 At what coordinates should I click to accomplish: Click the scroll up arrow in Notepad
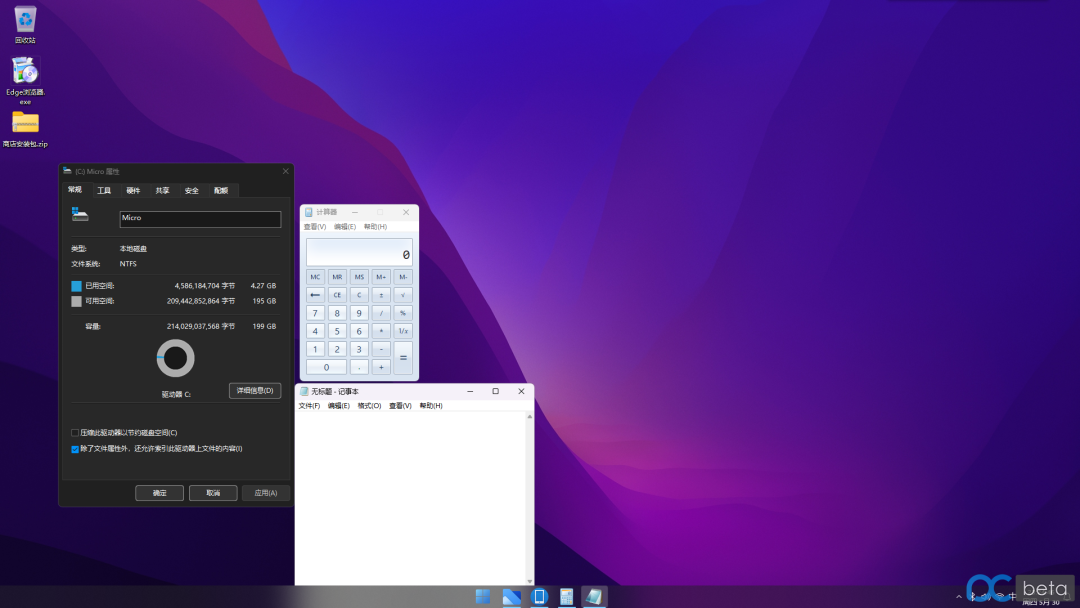[530, 416]
